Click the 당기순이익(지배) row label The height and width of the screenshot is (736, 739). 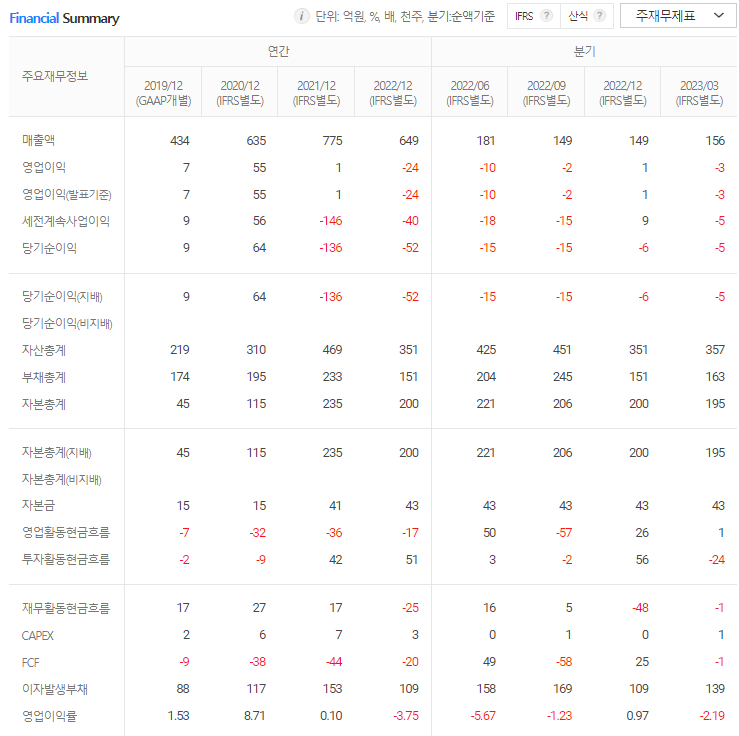point(62,296)
